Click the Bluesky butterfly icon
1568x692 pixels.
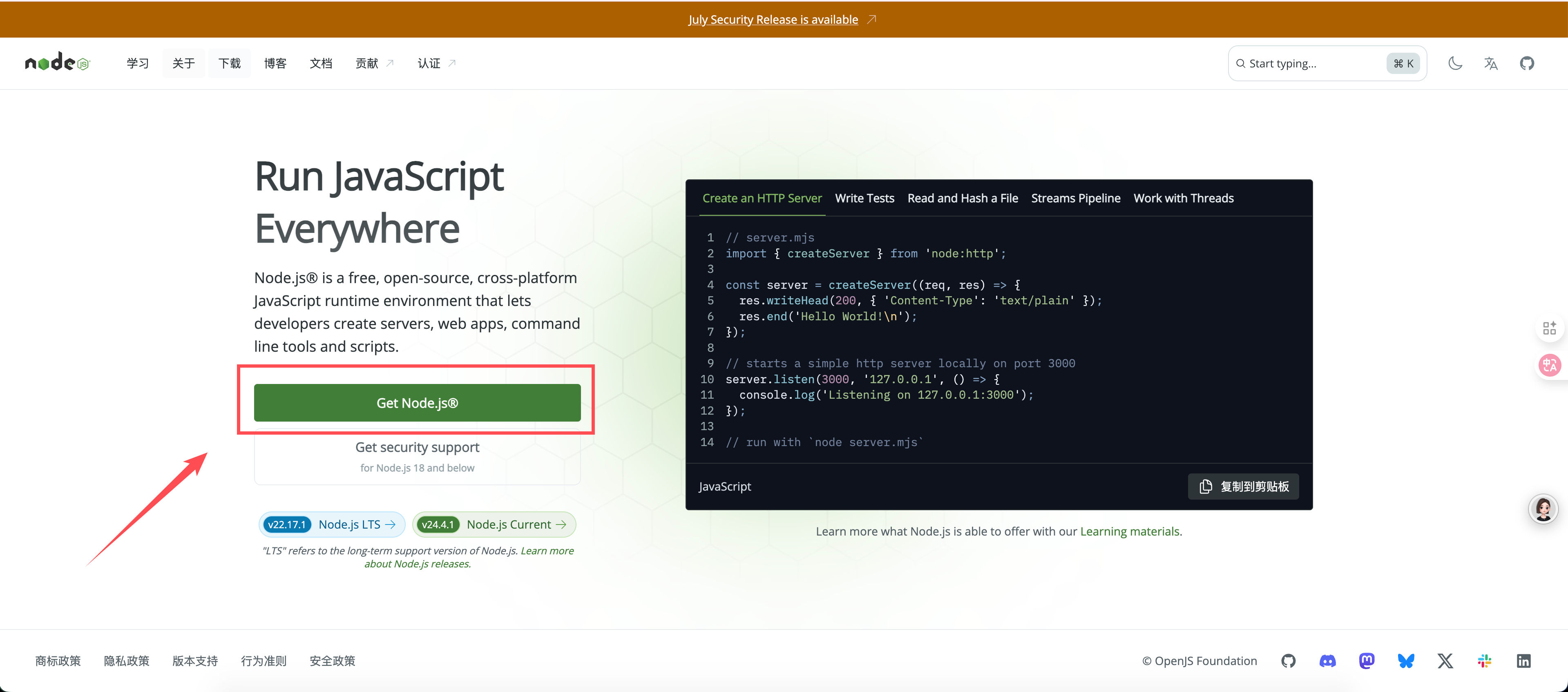tap(1406, 661)
